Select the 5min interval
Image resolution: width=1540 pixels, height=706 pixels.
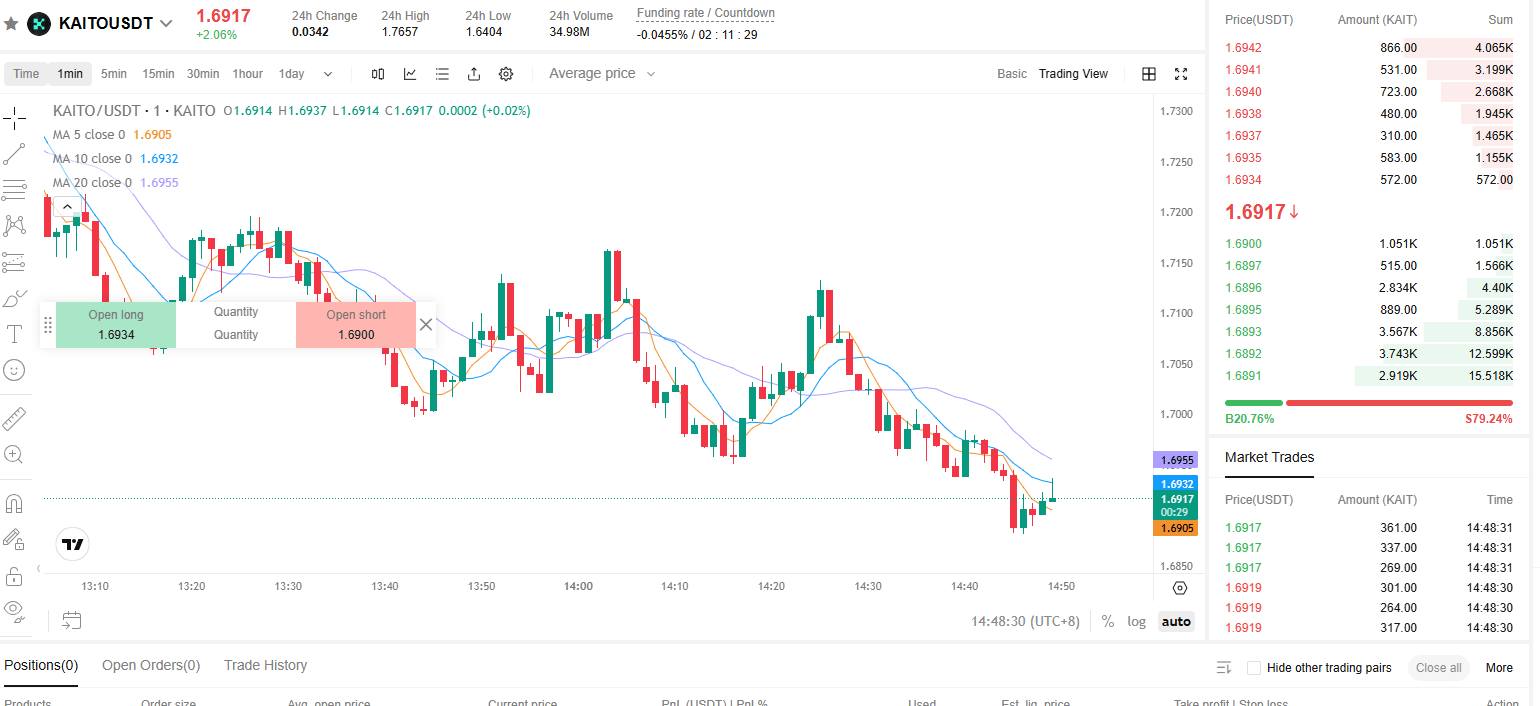click(x=114, y=74)
